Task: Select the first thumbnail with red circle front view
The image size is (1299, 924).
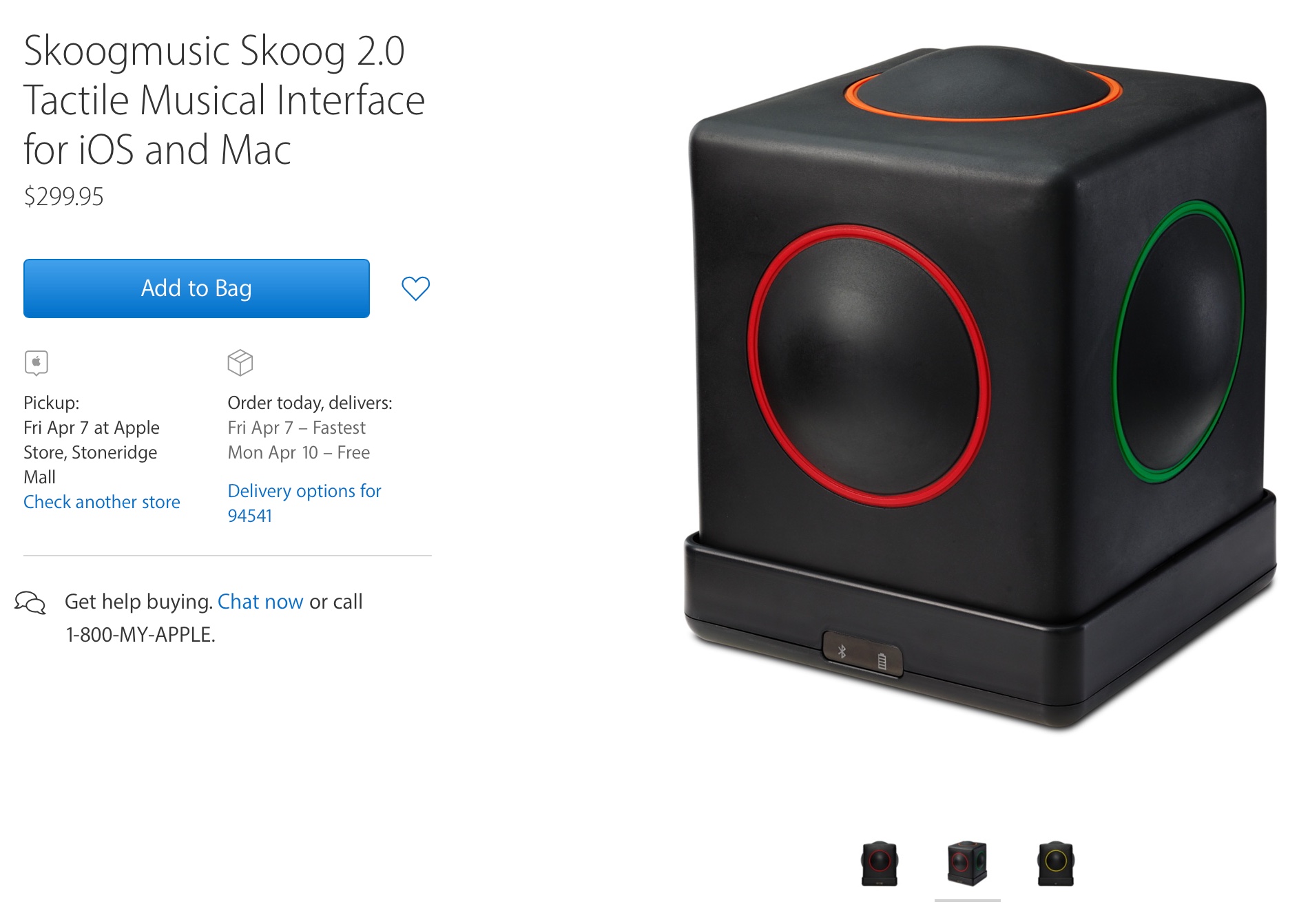Action: [880, 863]
